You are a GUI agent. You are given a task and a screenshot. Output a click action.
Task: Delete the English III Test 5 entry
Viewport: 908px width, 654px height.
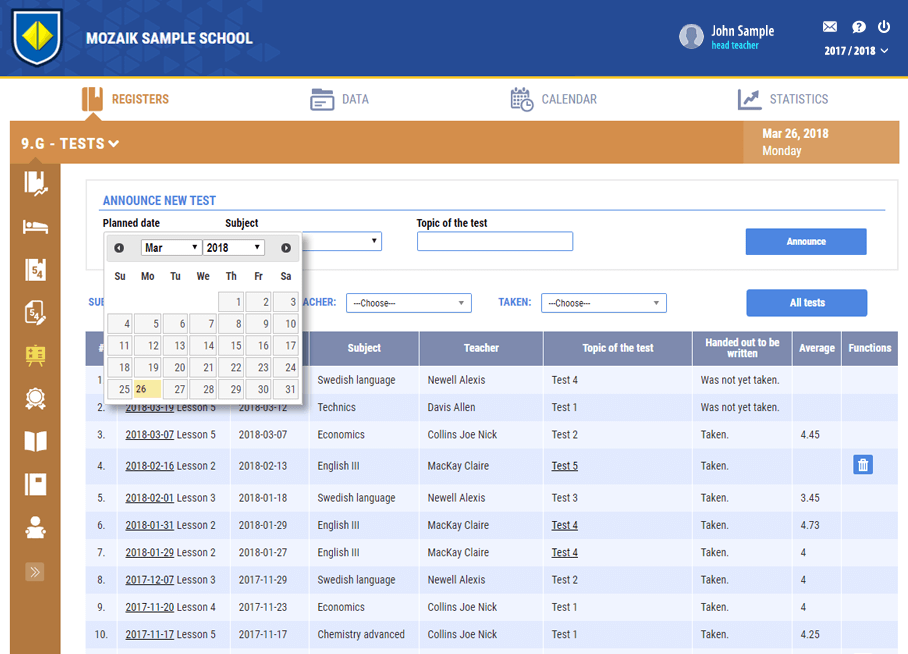pos(863,465)
